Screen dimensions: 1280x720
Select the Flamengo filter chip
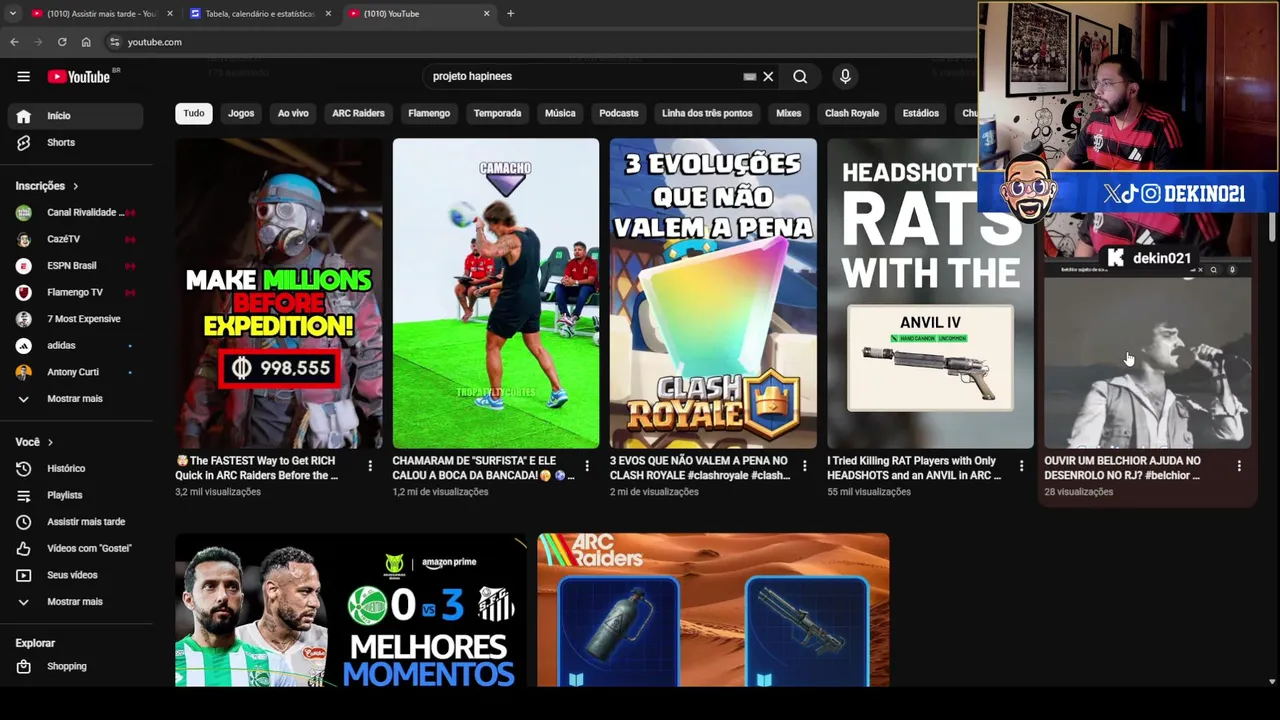point(429,113)
